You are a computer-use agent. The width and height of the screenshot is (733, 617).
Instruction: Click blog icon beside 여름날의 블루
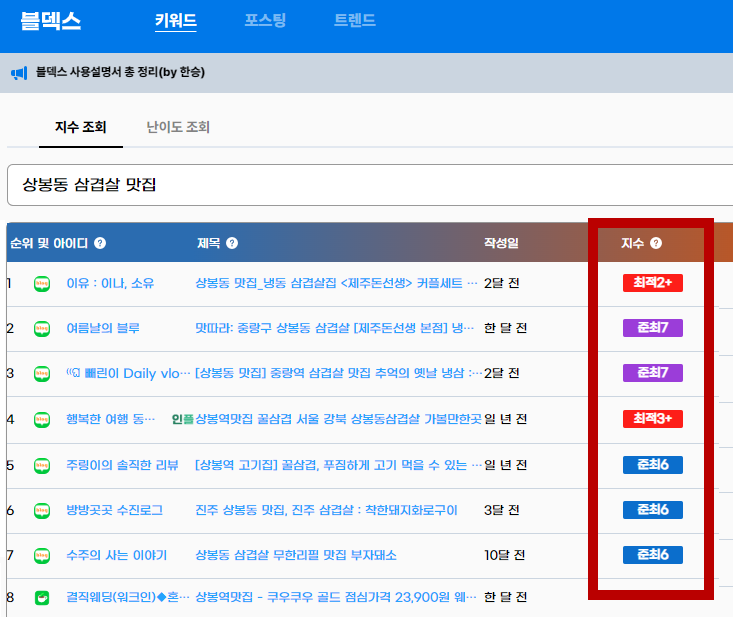coord(42,329)
